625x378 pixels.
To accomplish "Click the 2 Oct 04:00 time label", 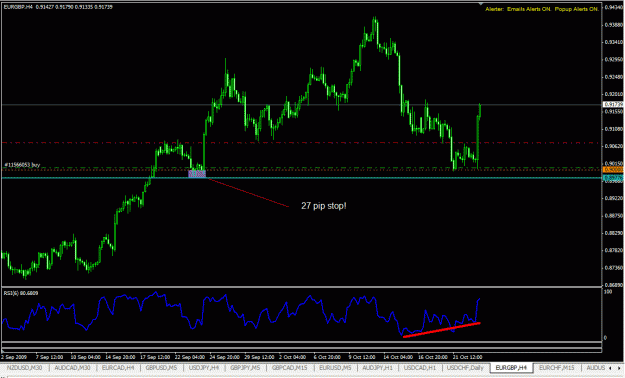I will 292,357.
